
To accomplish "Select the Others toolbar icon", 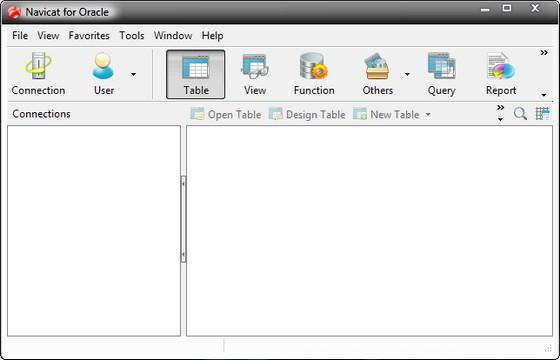I will pos(378,74).
